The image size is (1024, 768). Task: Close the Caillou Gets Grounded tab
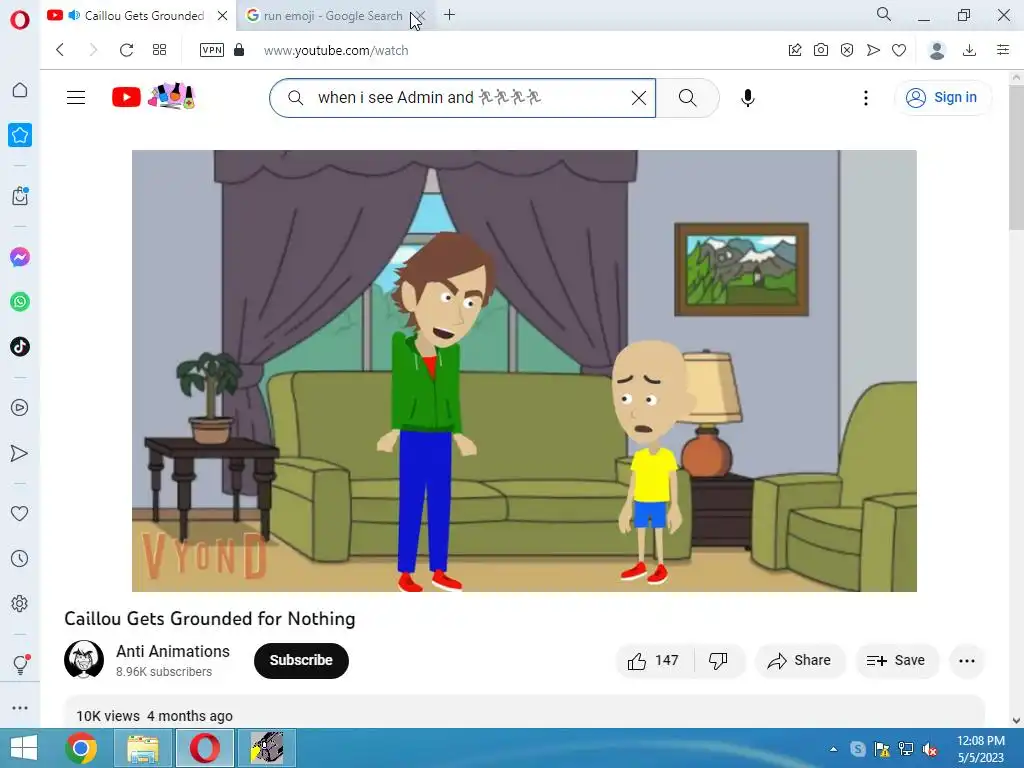(223, 16)
